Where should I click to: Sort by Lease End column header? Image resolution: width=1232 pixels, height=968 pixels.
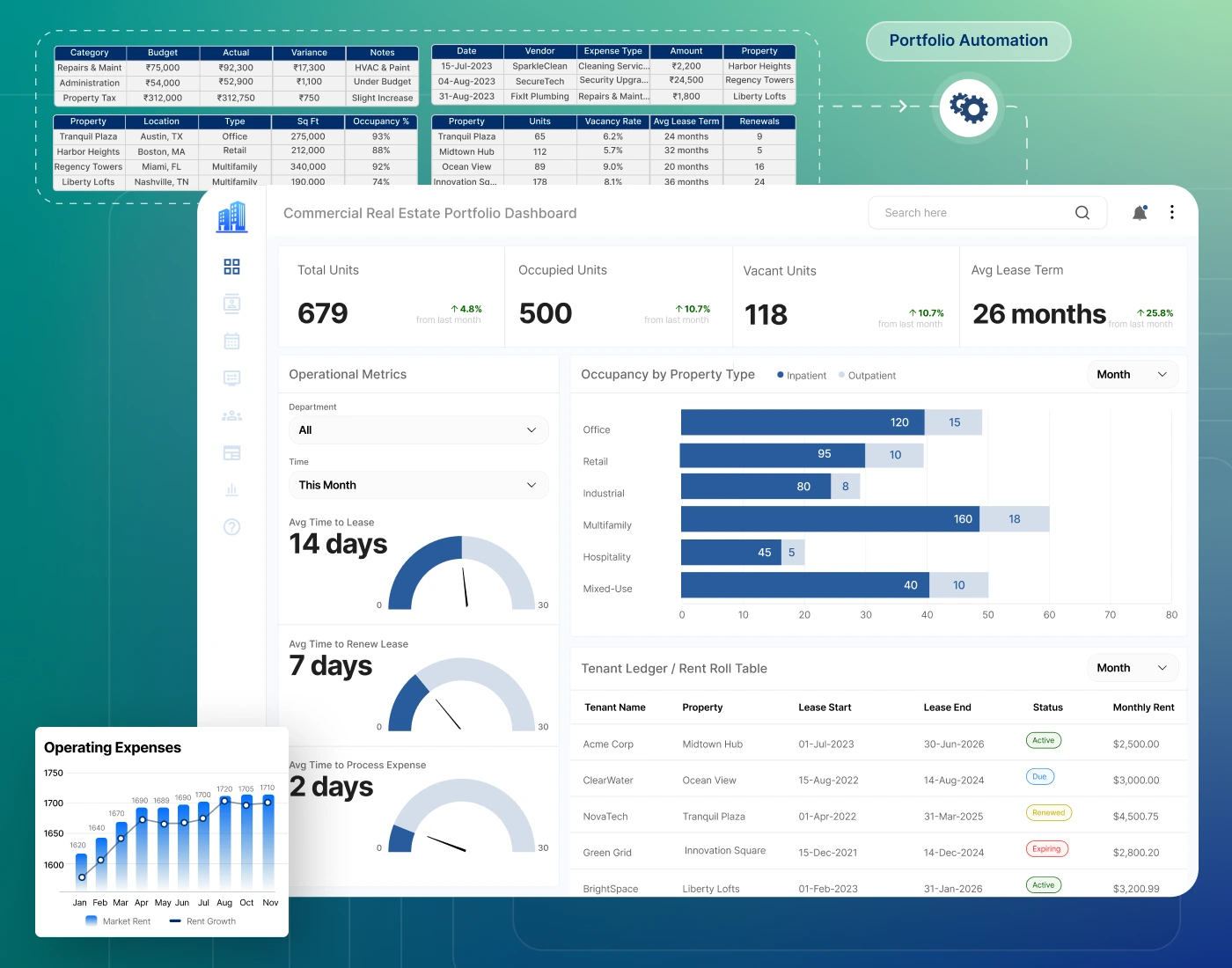(947, 708)
